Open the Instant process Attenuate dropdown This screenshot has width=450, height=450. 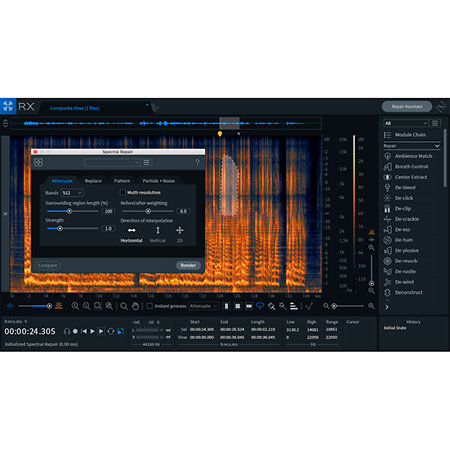[x=204, y=306]
